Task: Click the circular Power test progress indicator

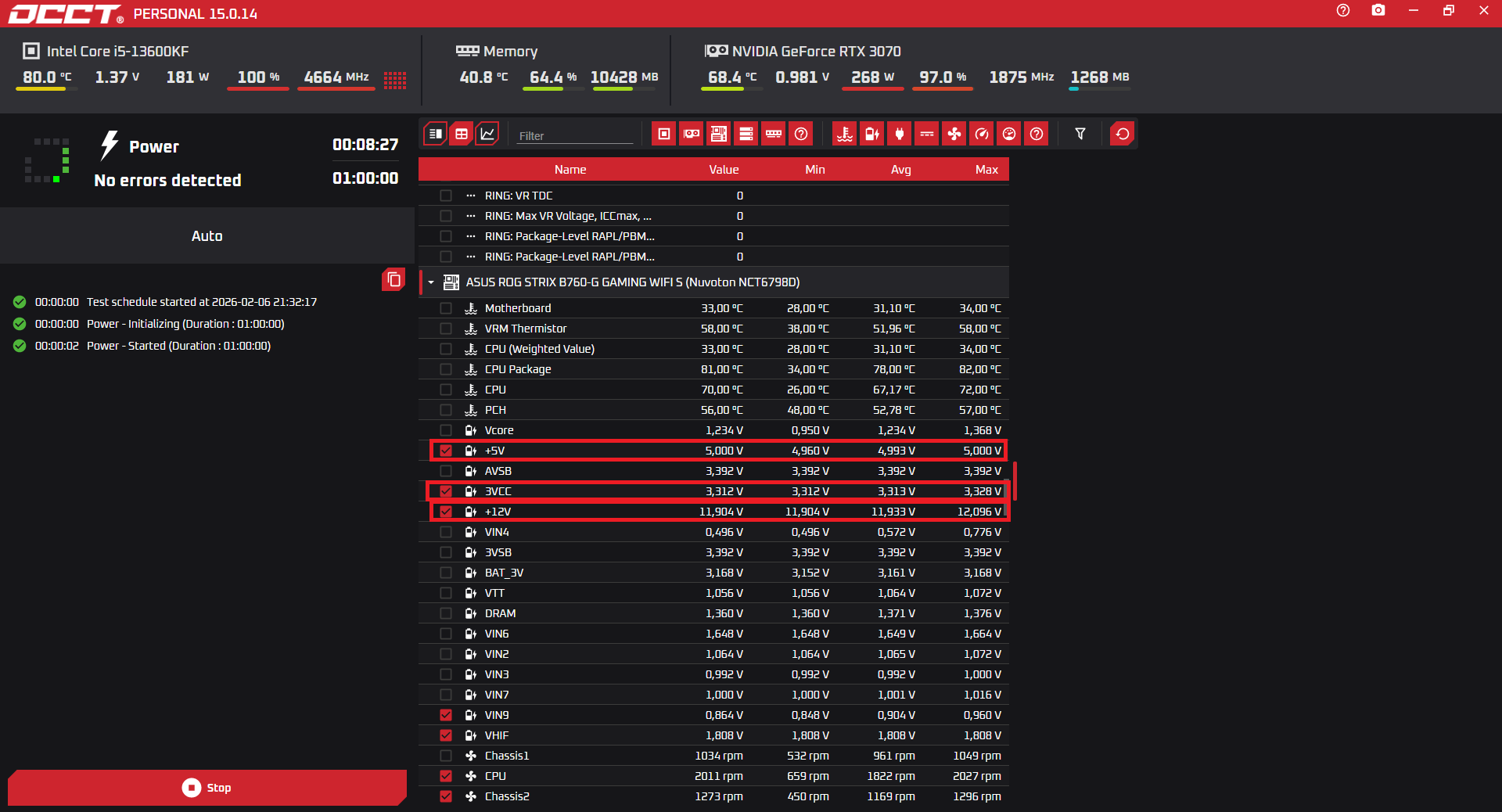Action: 47,160
